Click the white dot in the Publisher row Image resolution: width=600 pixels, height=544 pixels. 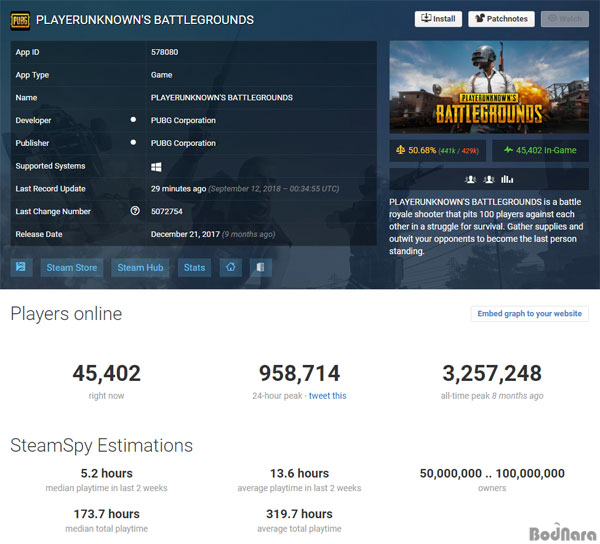coord(133,142)
